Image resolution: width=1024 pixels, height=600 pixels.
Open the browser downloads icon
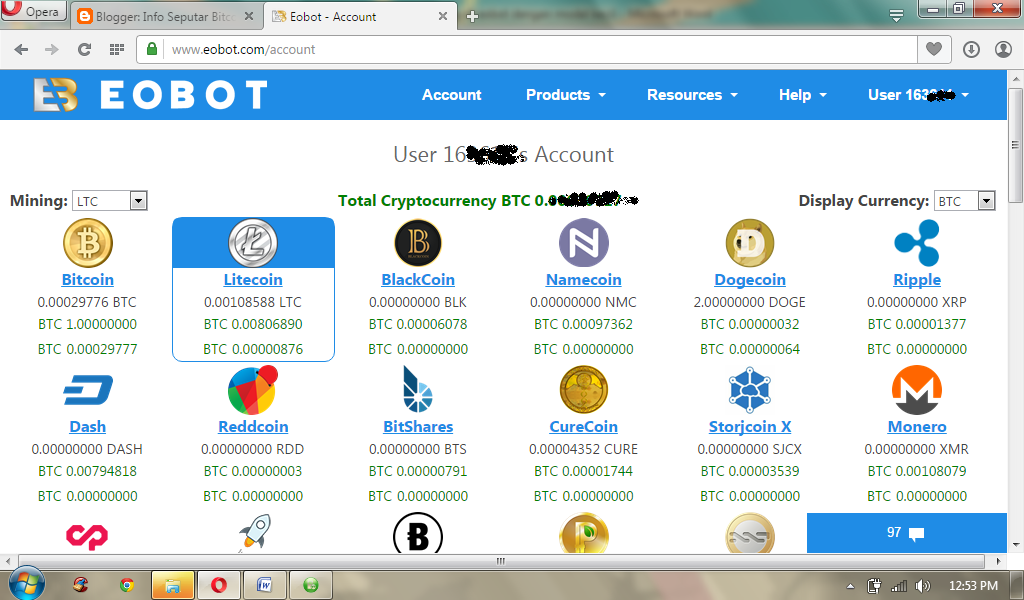(x=971, y=50)
